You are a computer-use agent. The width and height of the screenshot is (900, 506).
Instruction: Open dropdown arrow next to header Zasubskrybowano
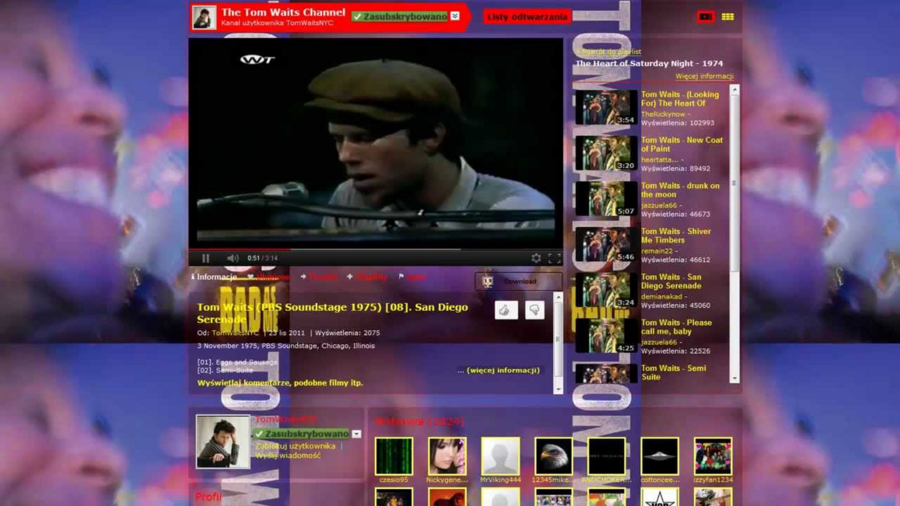pyautogui.click(x=455, y=16)
